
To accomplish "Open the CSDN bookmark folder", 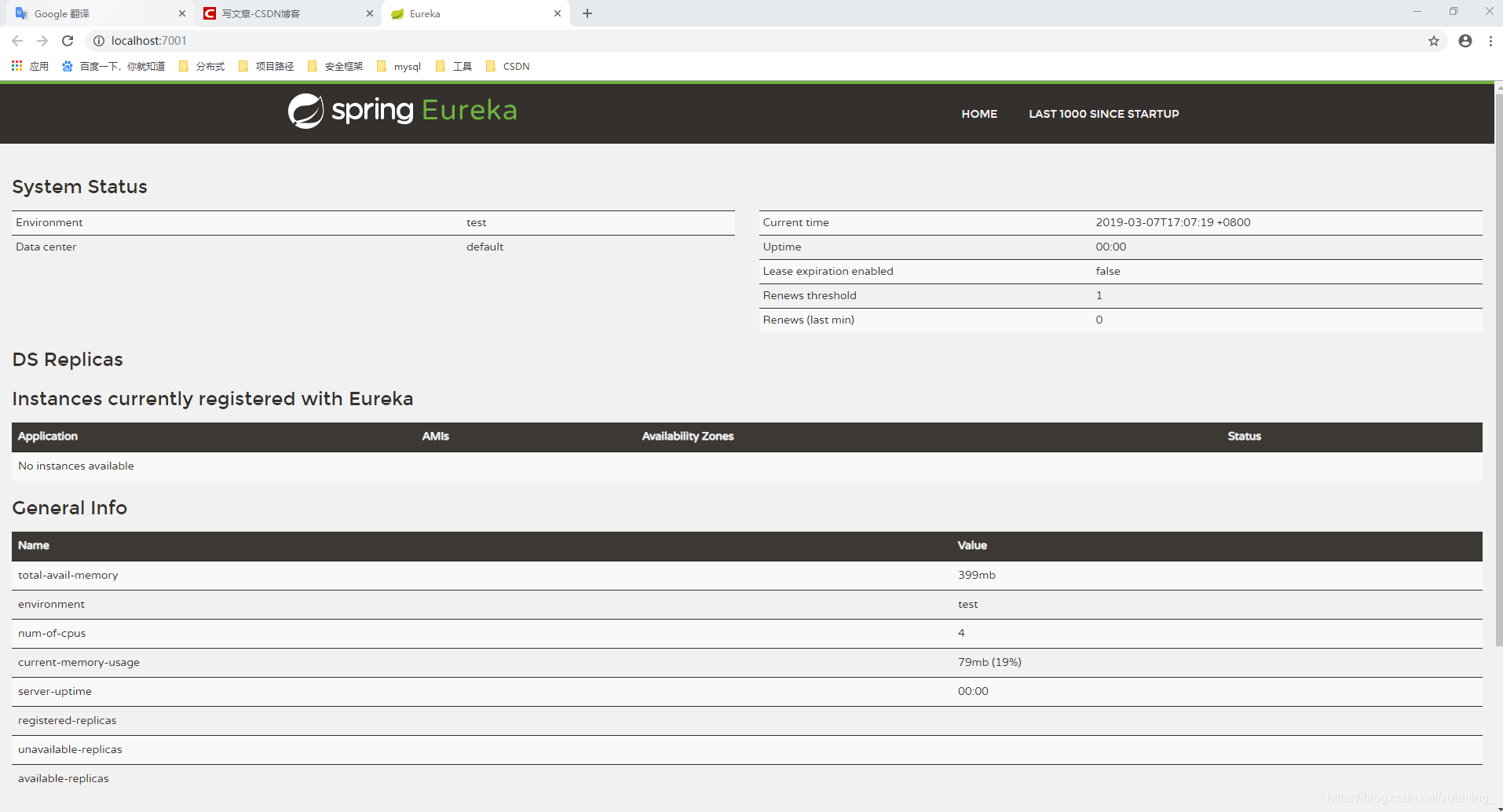I will [x=508, y=66].
